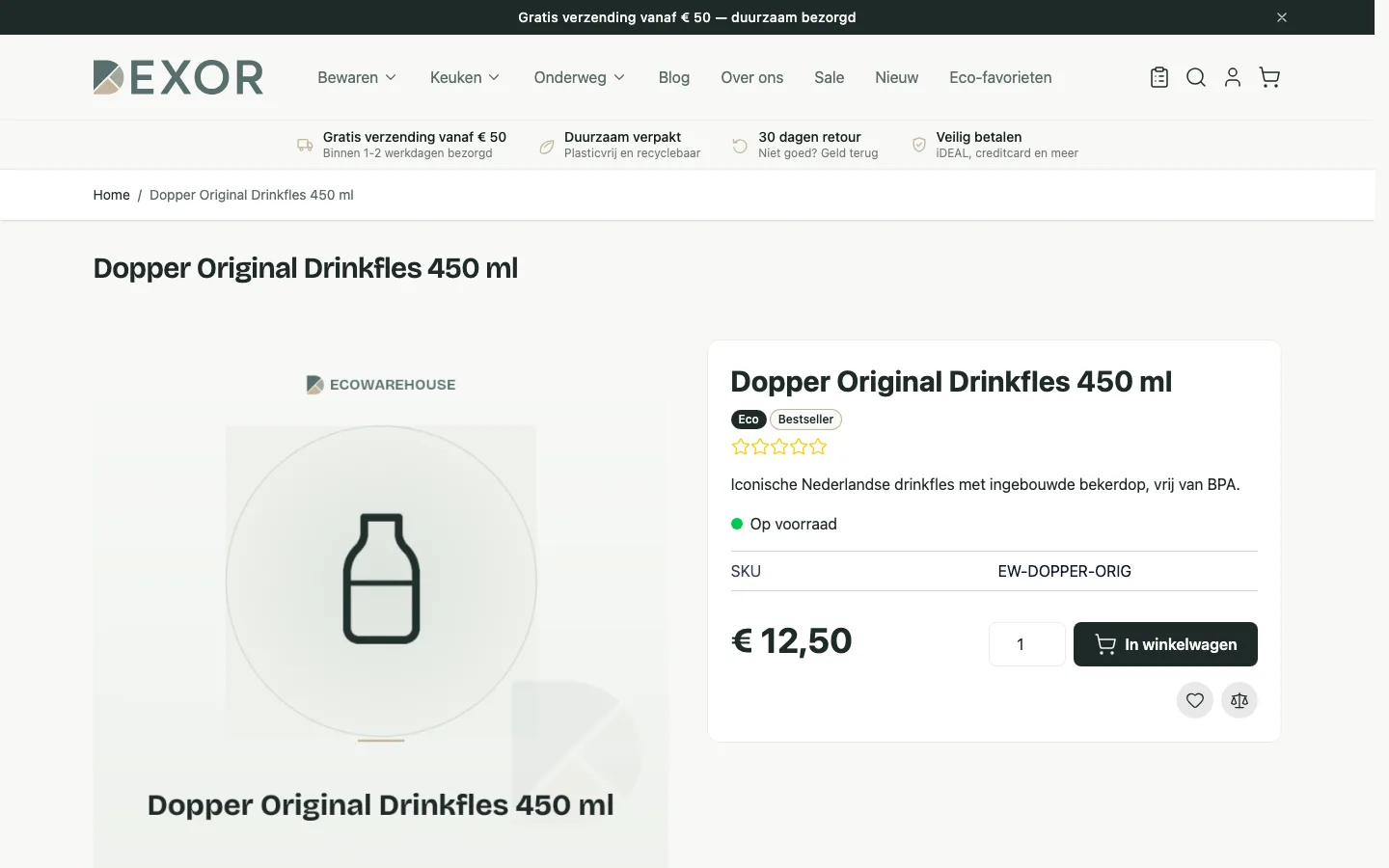Click the SKU value EW-DOPPER-ORIG

[1065, 571]
